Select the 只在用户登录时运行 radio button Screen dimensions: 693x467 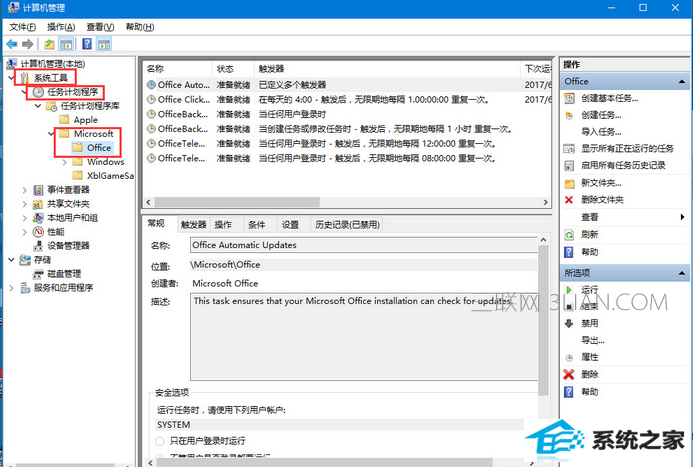(160, 441)
